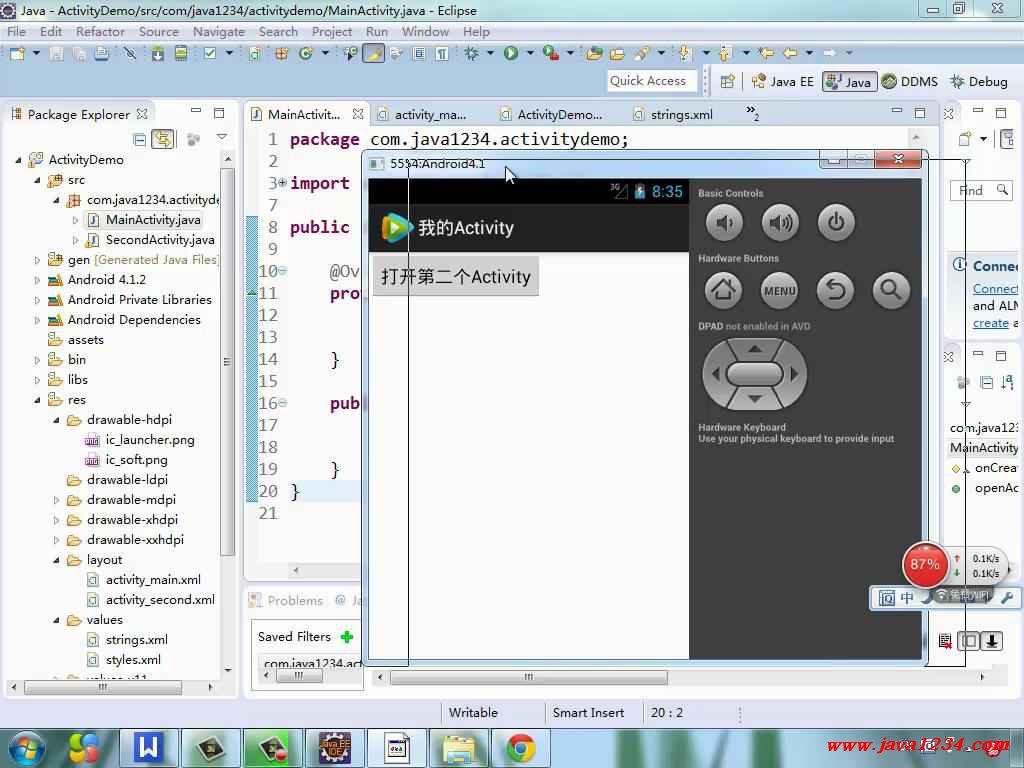
Task: Open the Refactor menu
Action: point(100,31)
